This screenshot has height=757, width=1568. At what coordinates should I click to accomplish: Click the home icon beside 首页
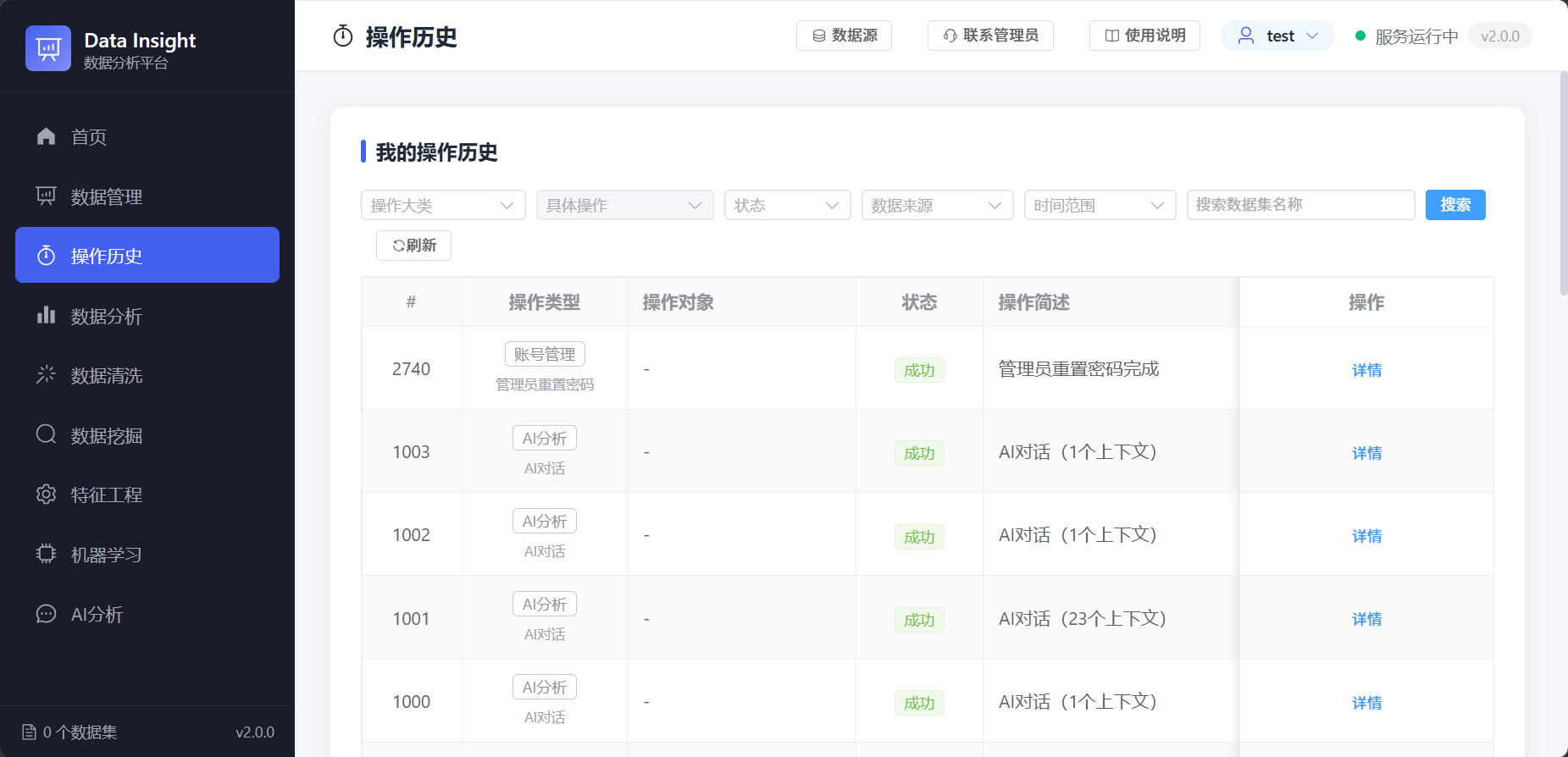coord(47,136)
